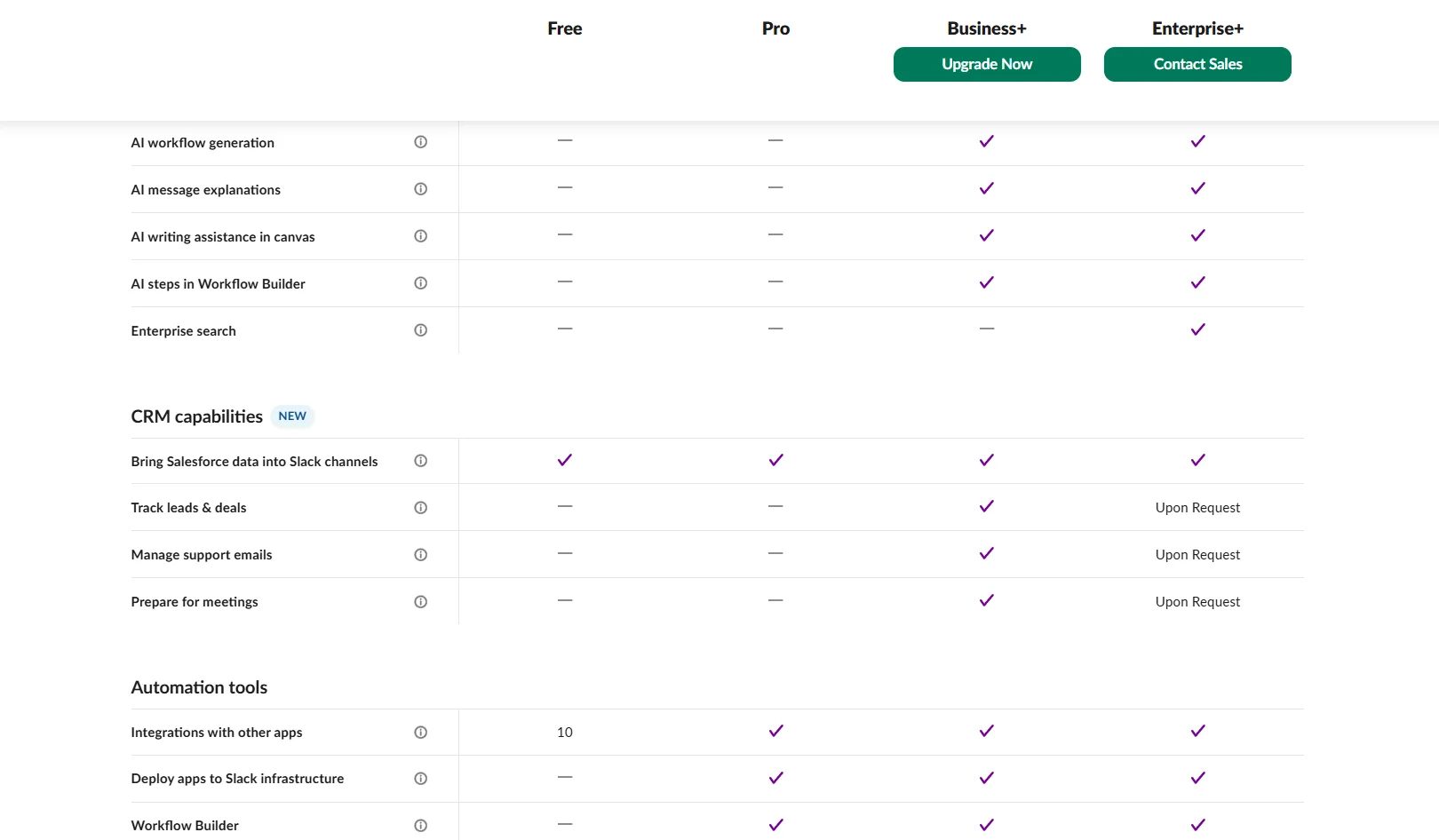Screen dimensions: 1439x840
Task: Click the Track leads & deals label
Action: (189, 508)
